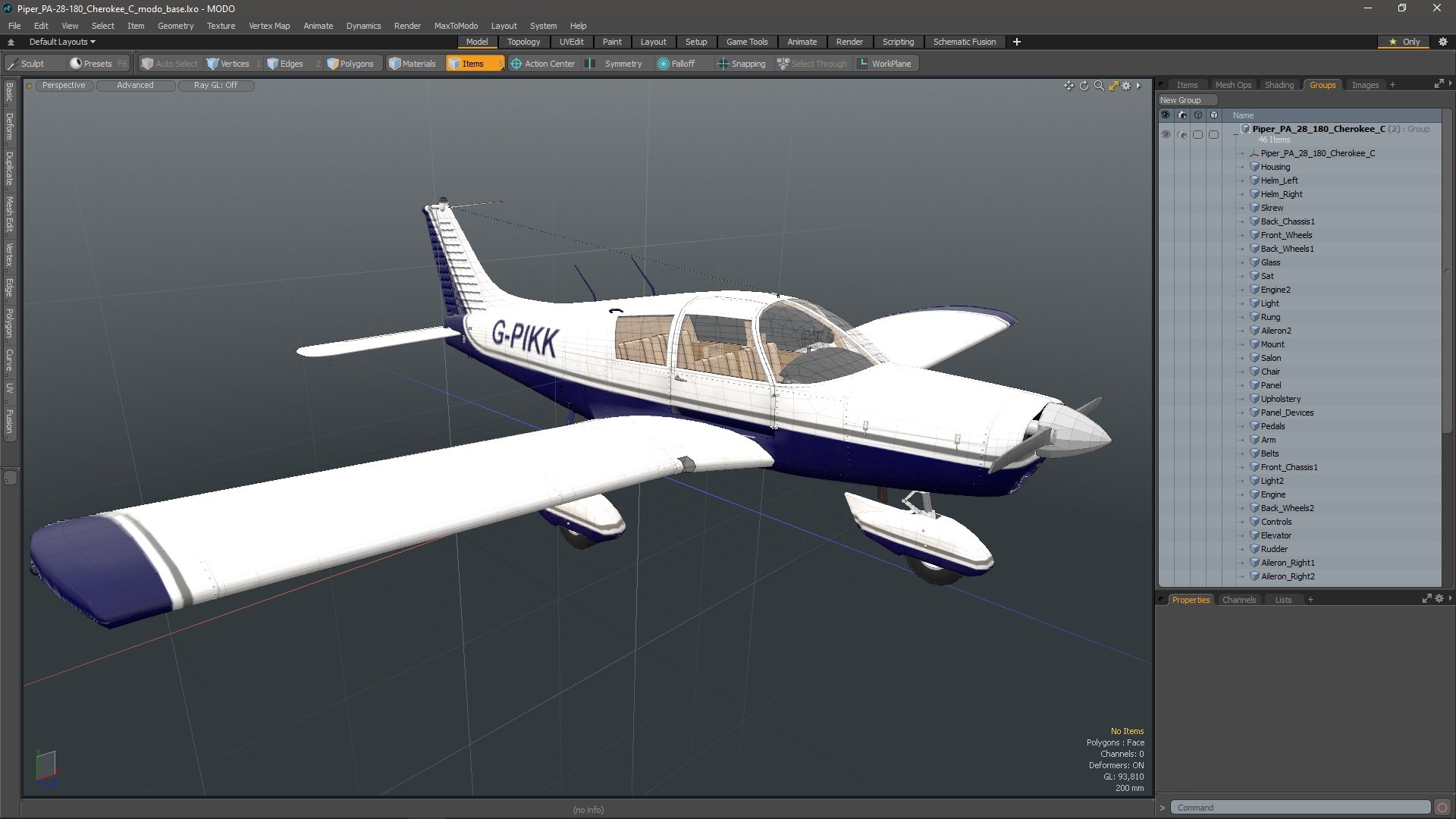Click the viewport zoom magnifier icon
The height and width of the screenshot is (819, 1456).
(x=1099, y=86)
